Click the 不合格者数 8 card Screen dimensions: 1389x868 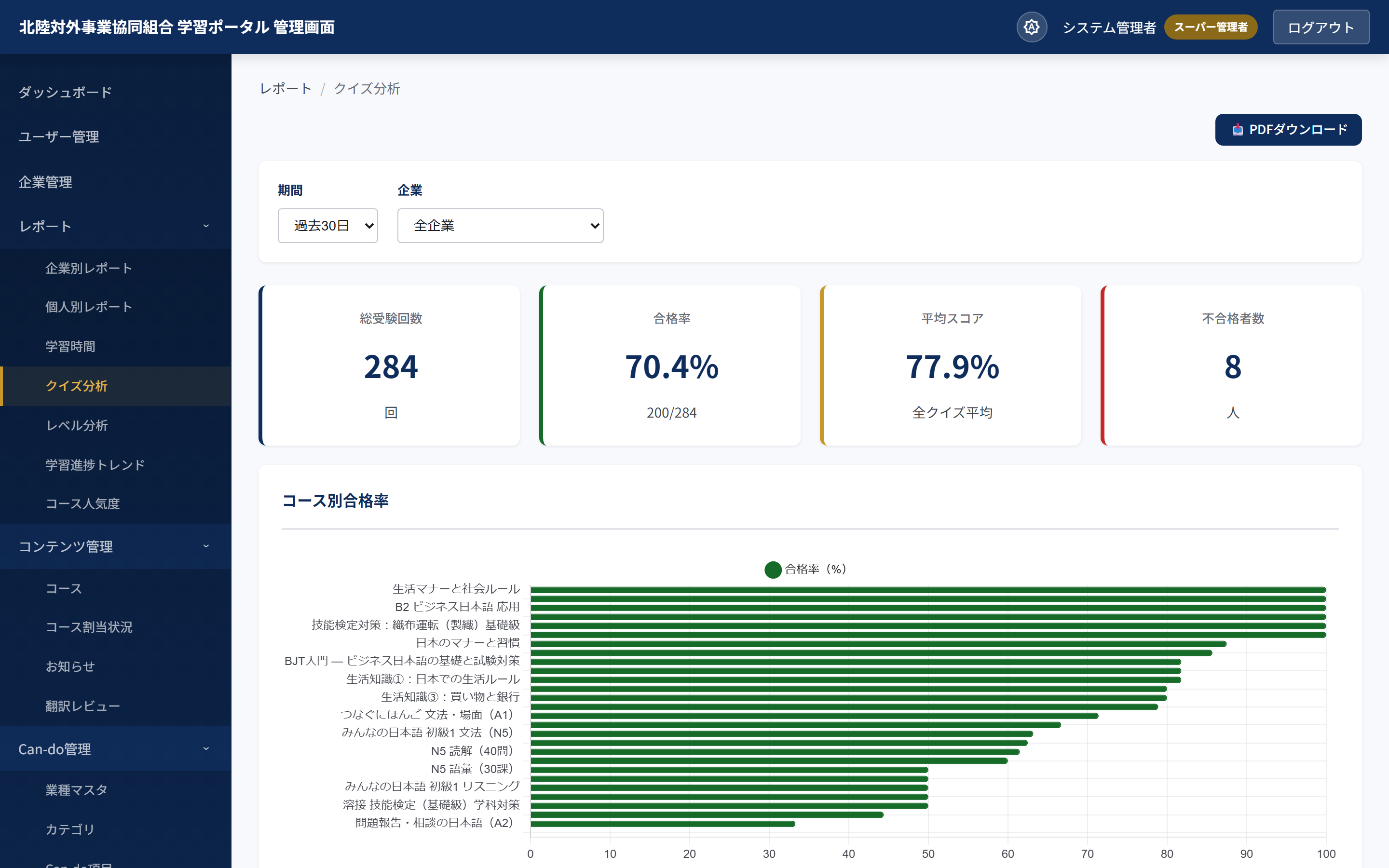point(1231,365)
